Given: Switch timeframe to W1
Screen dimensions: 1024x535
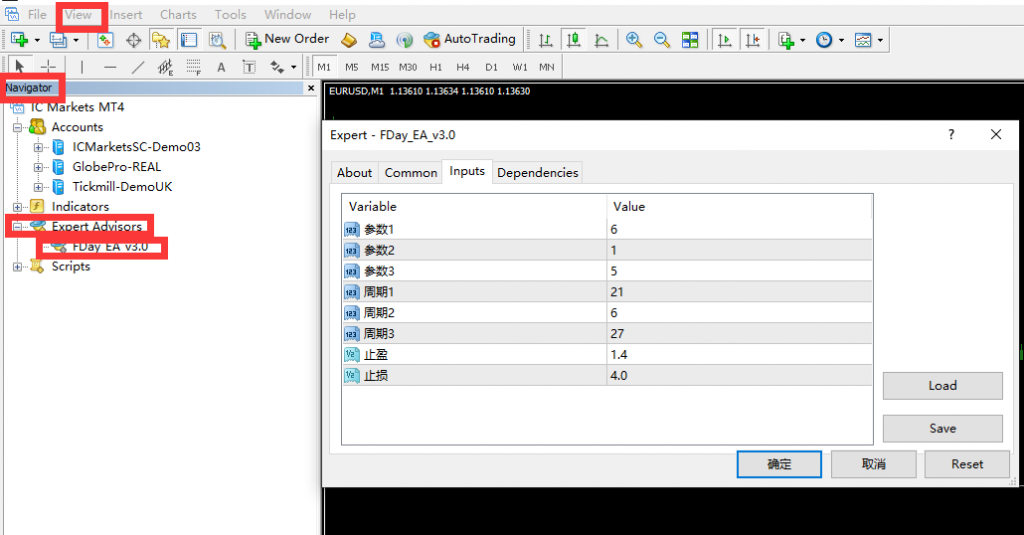Looking at the screenshot, I should [520, 67].
